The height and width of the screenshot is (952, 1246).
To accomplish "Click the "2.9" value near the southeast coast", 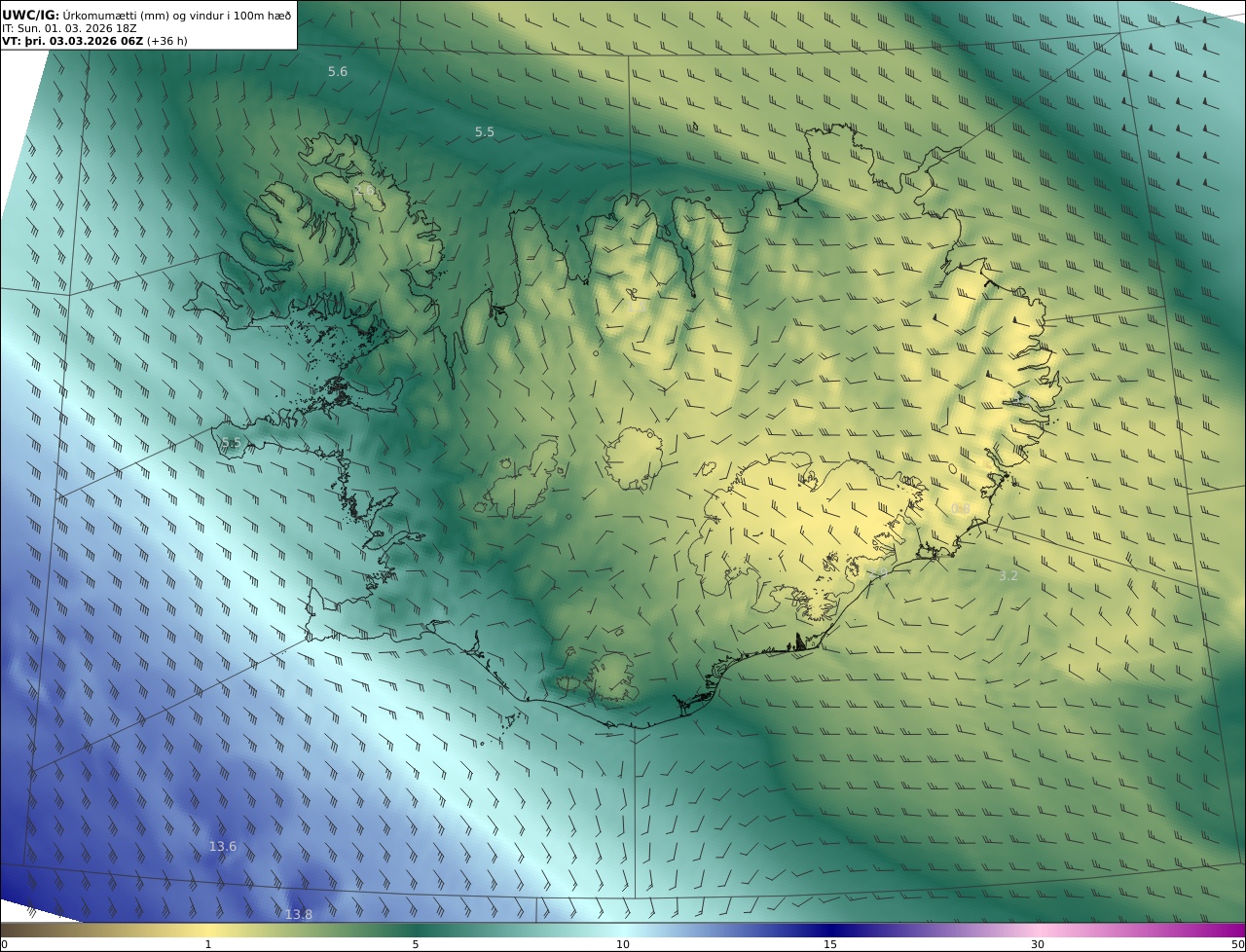I will point(877,574).
